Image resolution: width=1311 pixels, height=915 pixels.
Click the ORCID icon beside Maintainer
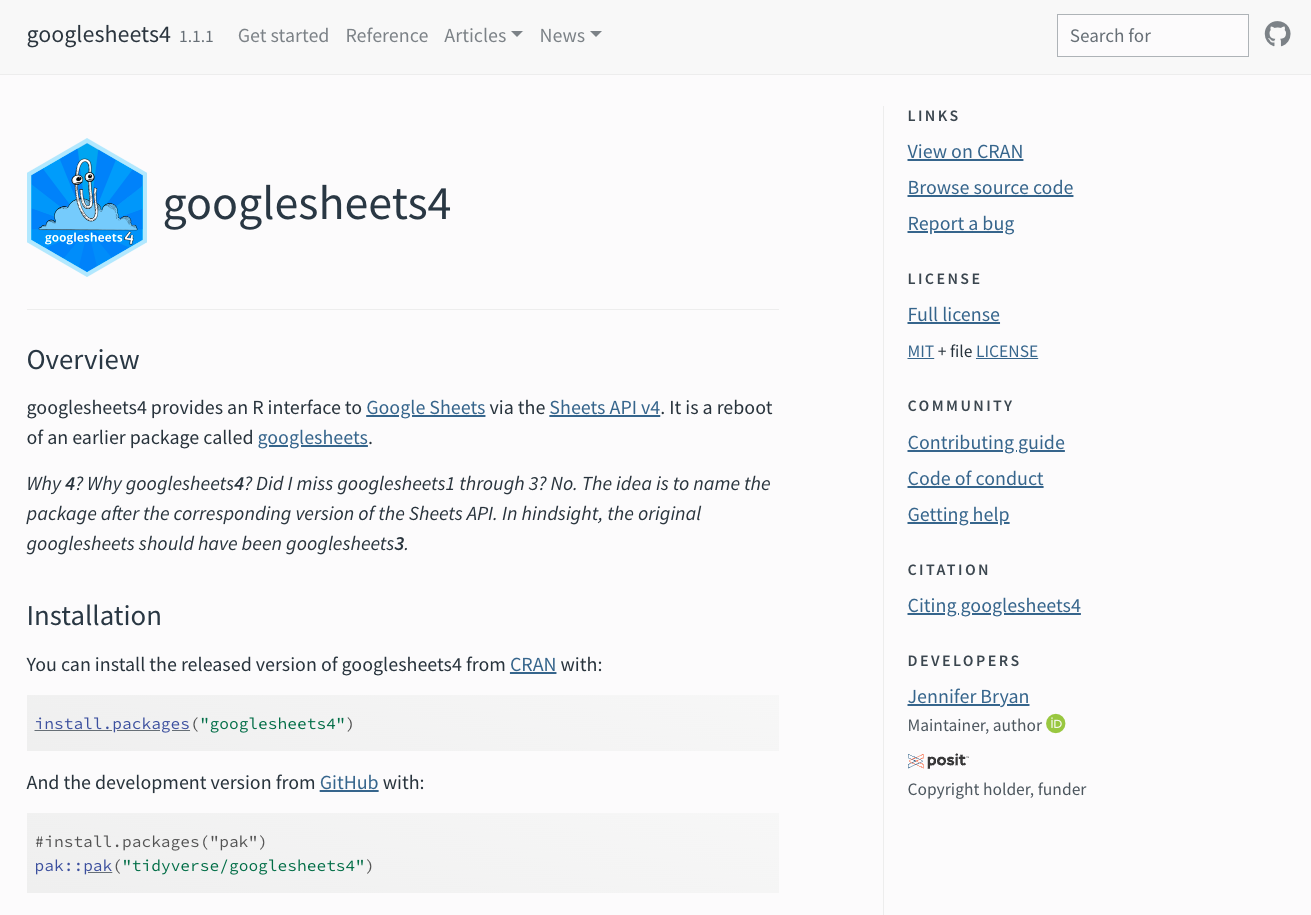[x=1056, y=724]
